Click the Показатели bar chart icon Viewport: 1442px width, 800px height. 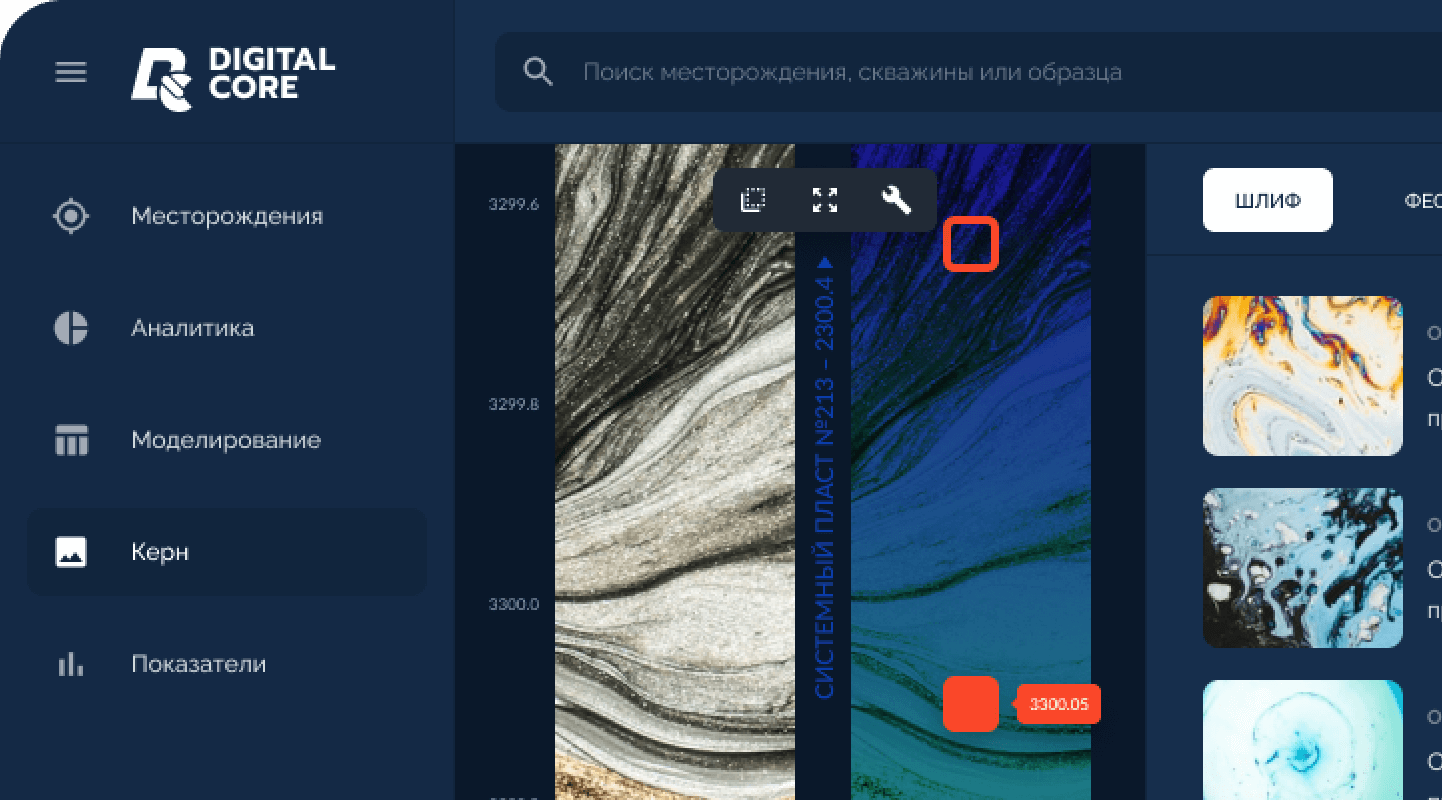(x=71, y=664)
